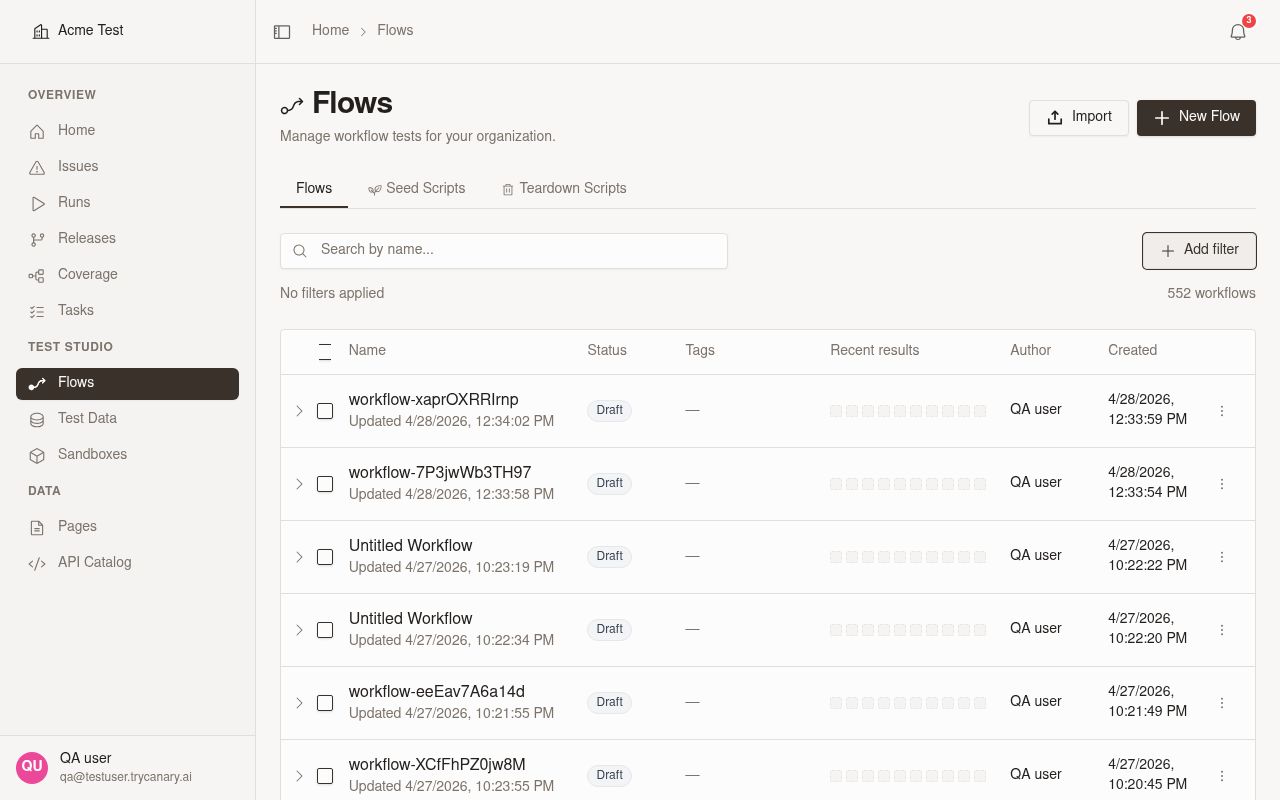Click the Tasks checklist icon
This screenshot has height=800, width=1280.
click(37, 311)
